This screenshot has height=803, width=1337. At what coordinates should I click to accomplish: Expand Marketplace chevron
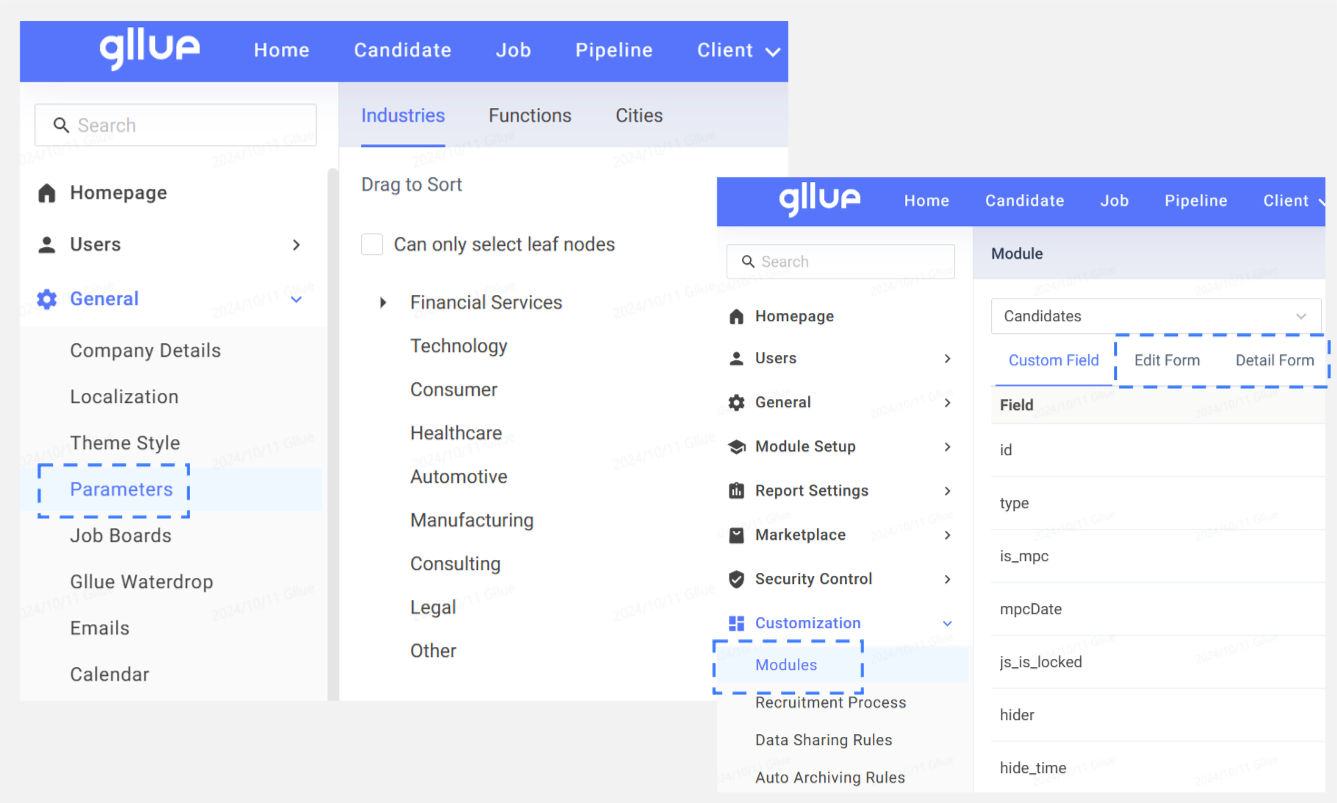tap(947, 535)
